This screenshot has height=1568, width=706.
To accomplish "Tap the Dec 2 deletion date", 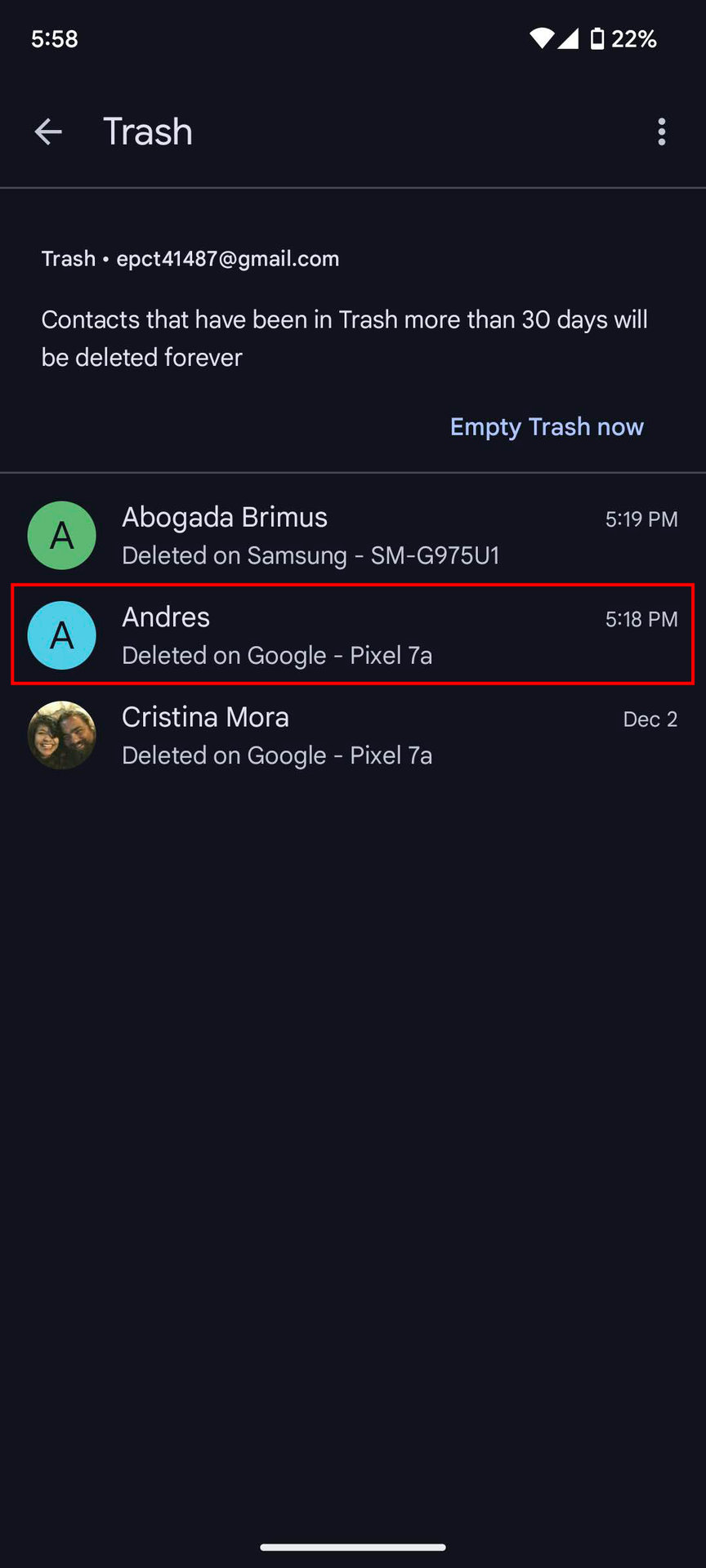I will [650, 719].
